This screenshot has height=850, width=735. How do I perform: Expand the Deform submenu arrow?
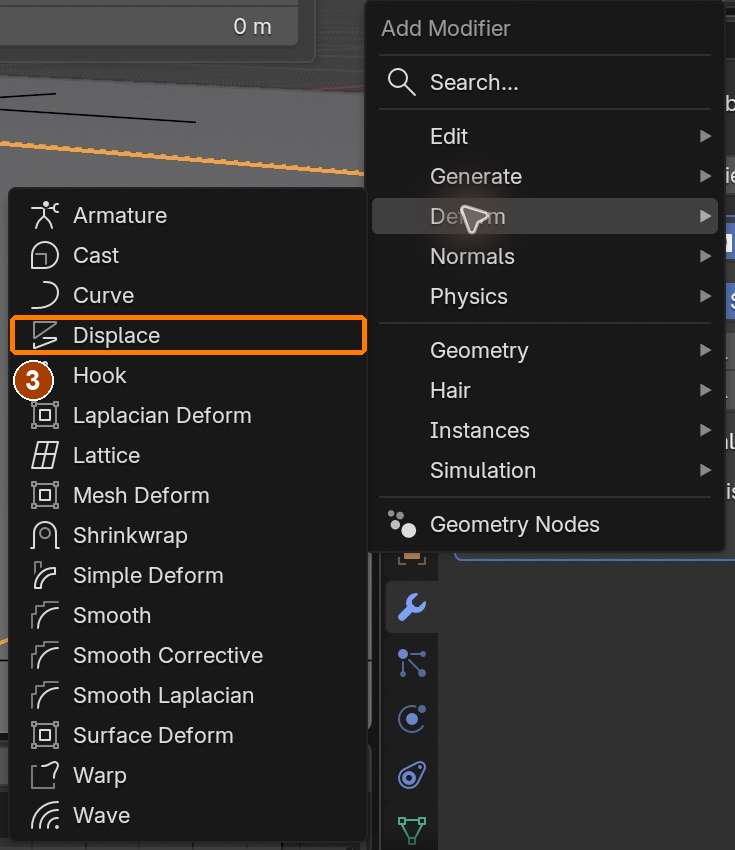coord(705,216)
